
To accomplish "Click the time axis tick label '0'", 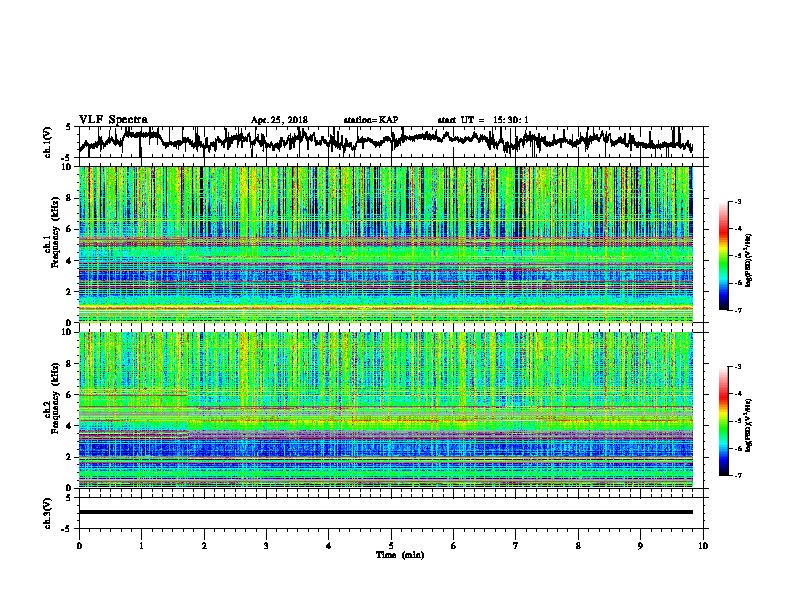I will 79,545.
